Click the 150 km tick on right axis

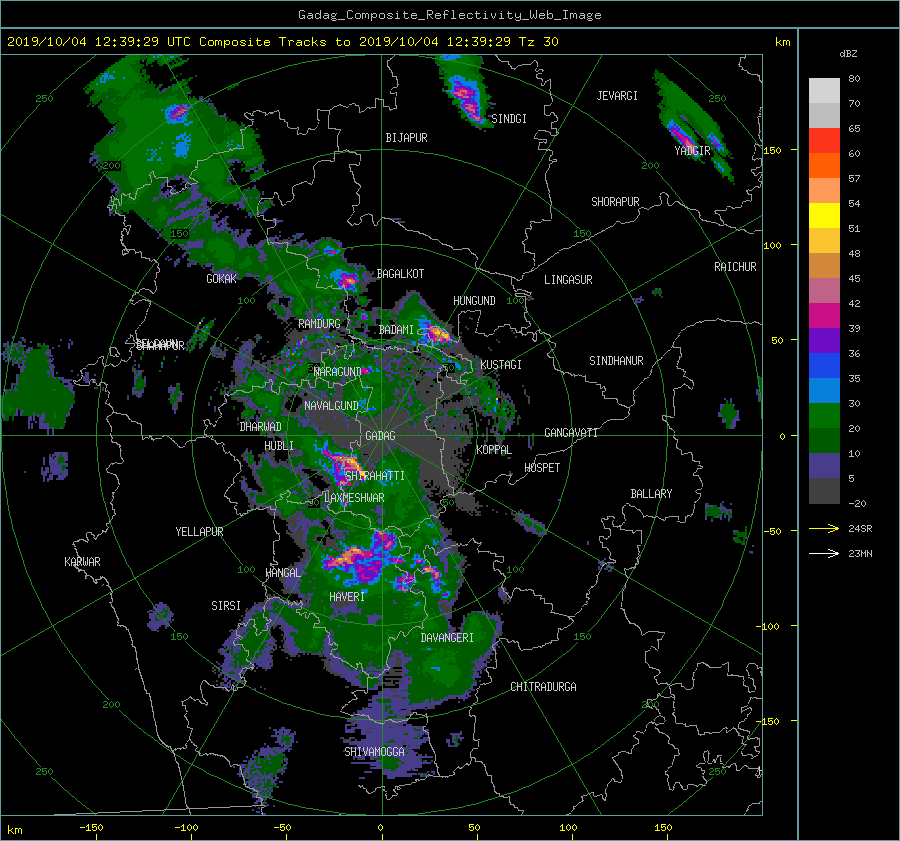[773, 150]
